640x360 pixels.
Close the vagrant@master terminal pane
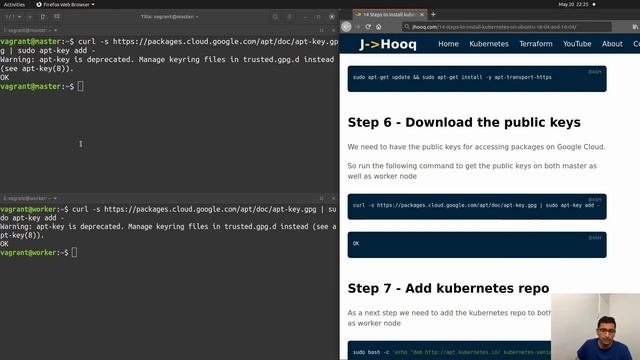coord(333,30)
